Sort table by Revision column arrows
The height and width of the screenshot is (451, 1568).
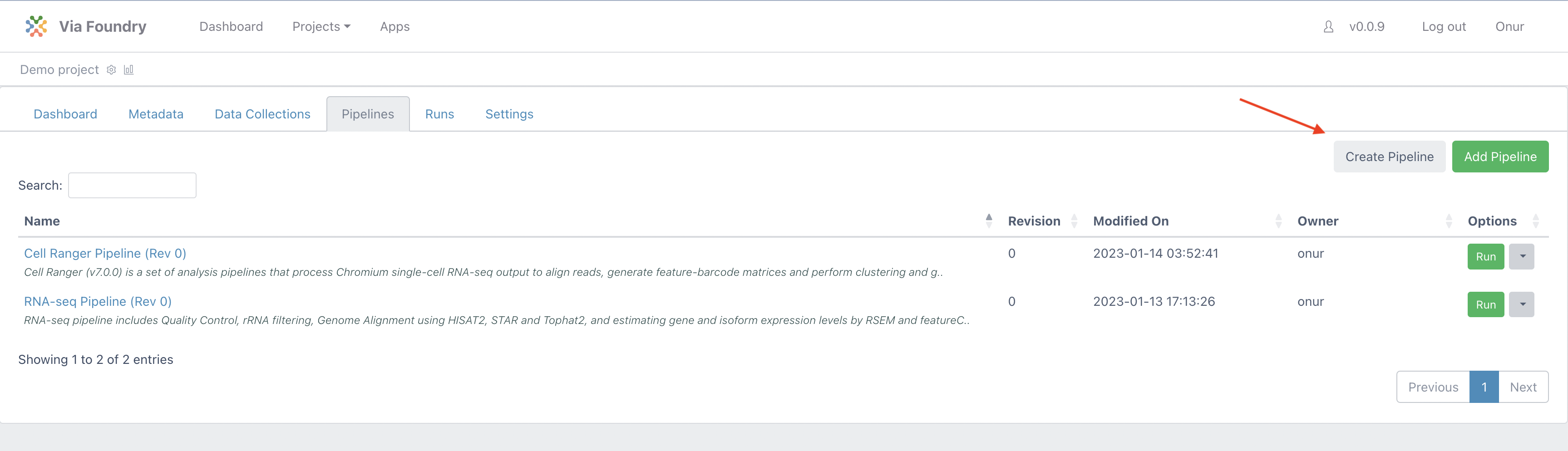[1075, 221]
